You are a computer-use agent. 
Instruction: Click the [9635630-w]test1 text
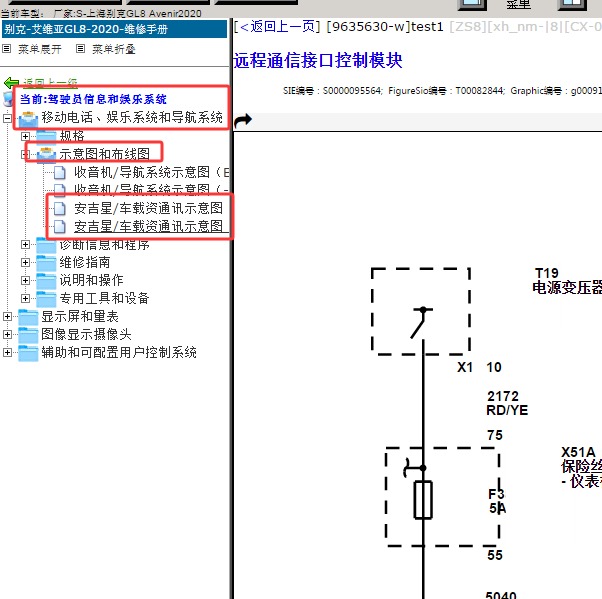(x=385, y=26)
